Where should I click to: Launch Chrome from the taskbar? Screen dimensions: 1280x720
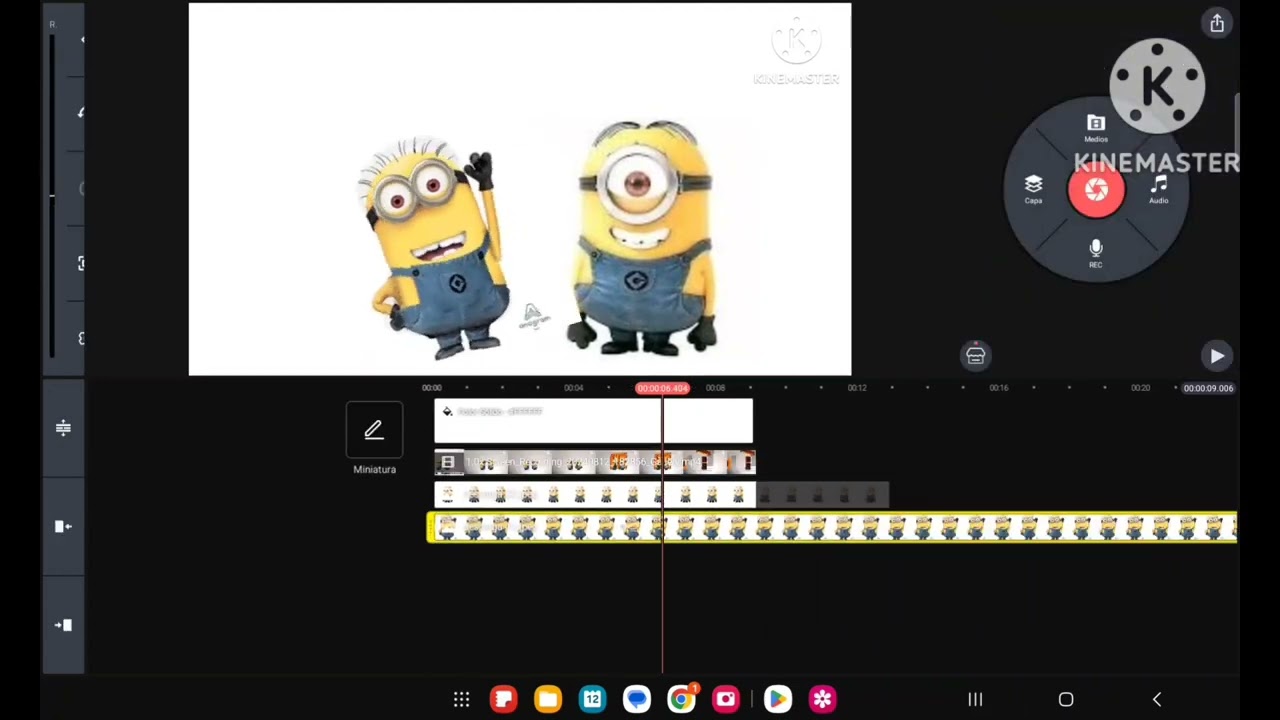(681, 699)
